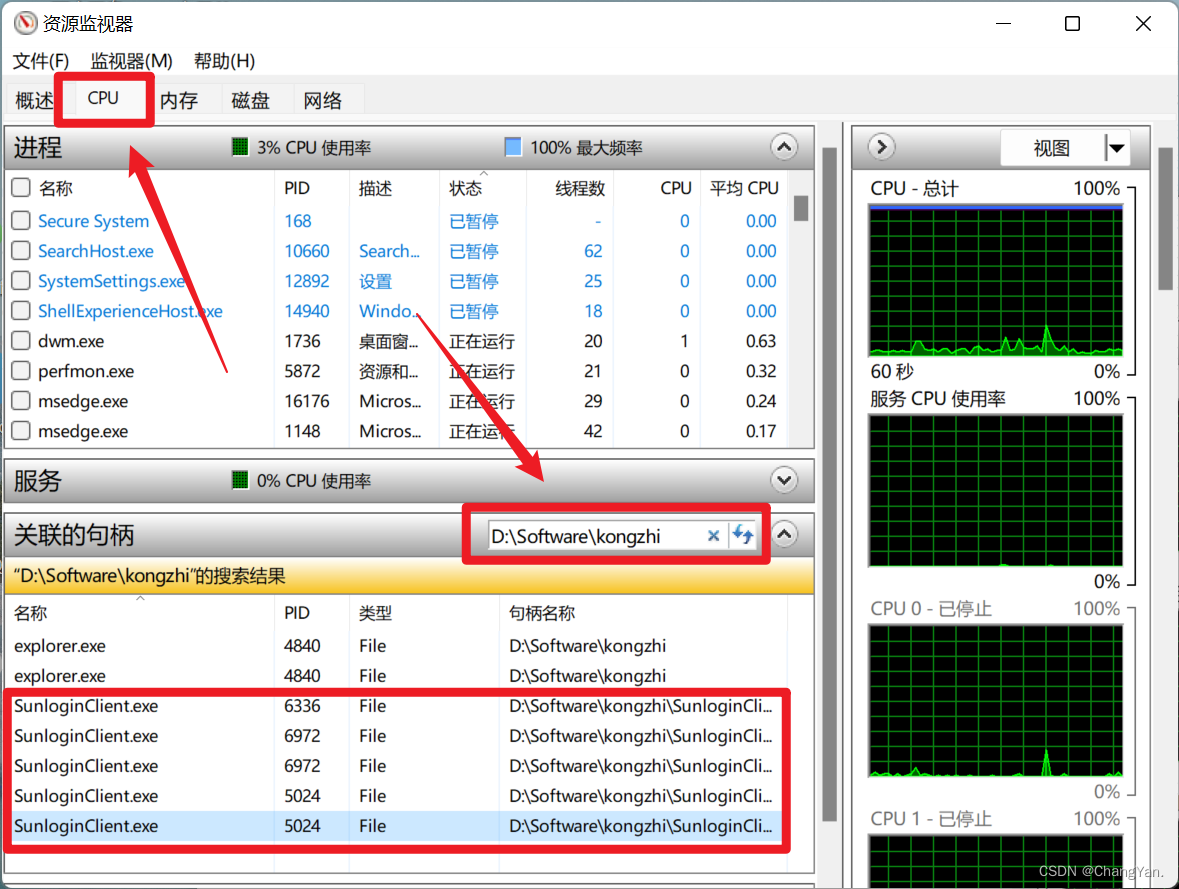
Task: Click PID 14940 in the process list
Action: (x=306, y=311)
